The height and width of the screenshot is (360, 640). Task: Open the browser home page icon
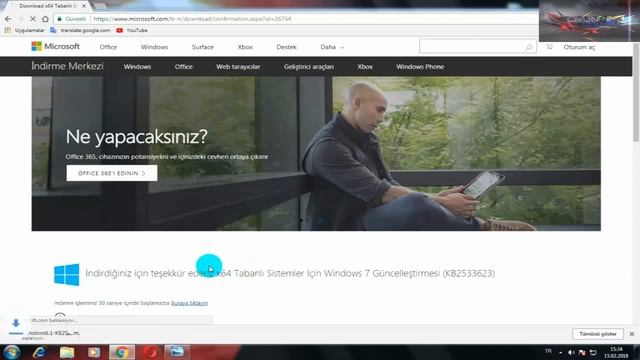coord(45,19)
